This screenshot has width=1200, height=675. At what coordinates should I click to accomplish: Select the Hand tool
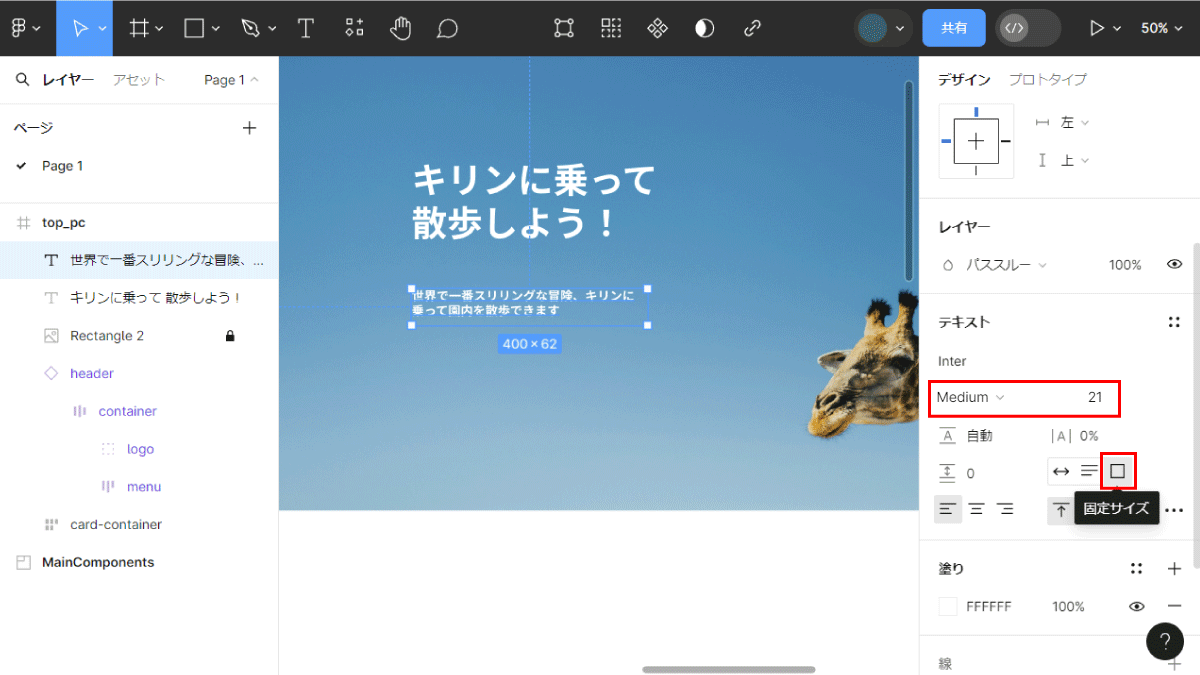(401, 28)
